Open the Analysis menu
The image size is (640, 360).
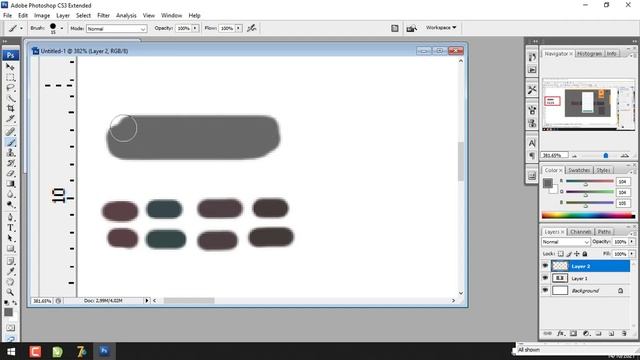coord(126,15)
